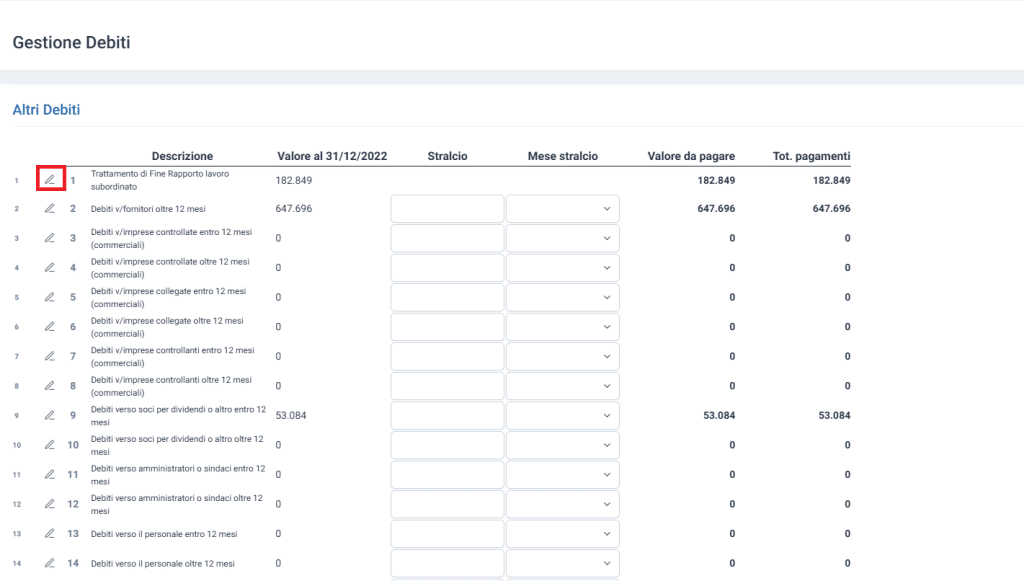Click pencil icon on row 3

pos(49,238)
